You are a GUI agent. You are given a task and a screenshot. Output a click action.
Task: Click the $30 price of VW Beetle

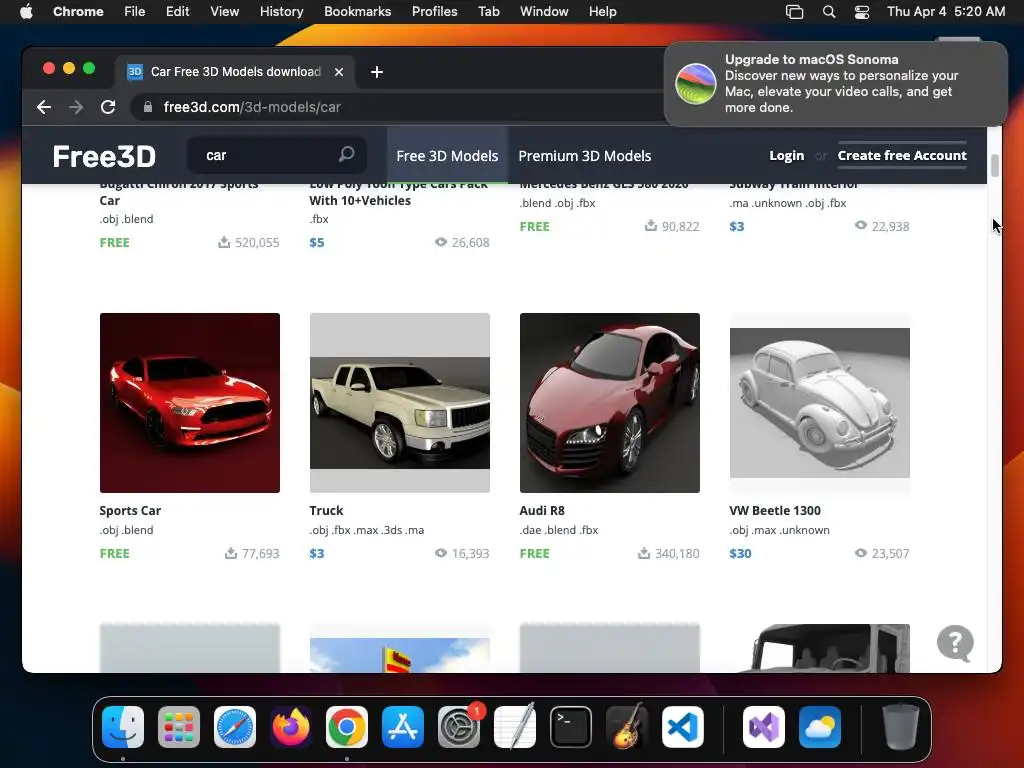point(740,553)
